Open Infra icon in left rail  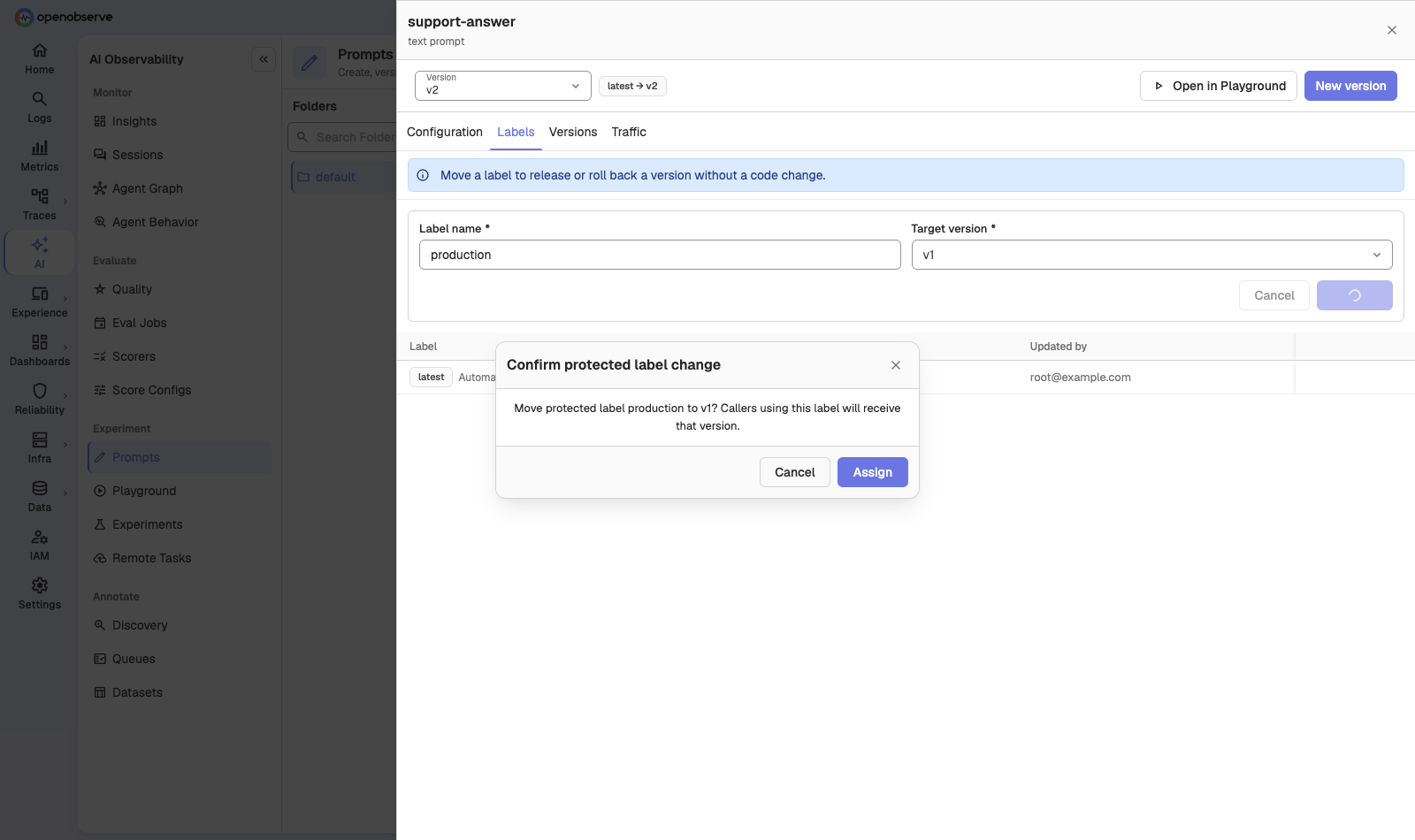40,439
